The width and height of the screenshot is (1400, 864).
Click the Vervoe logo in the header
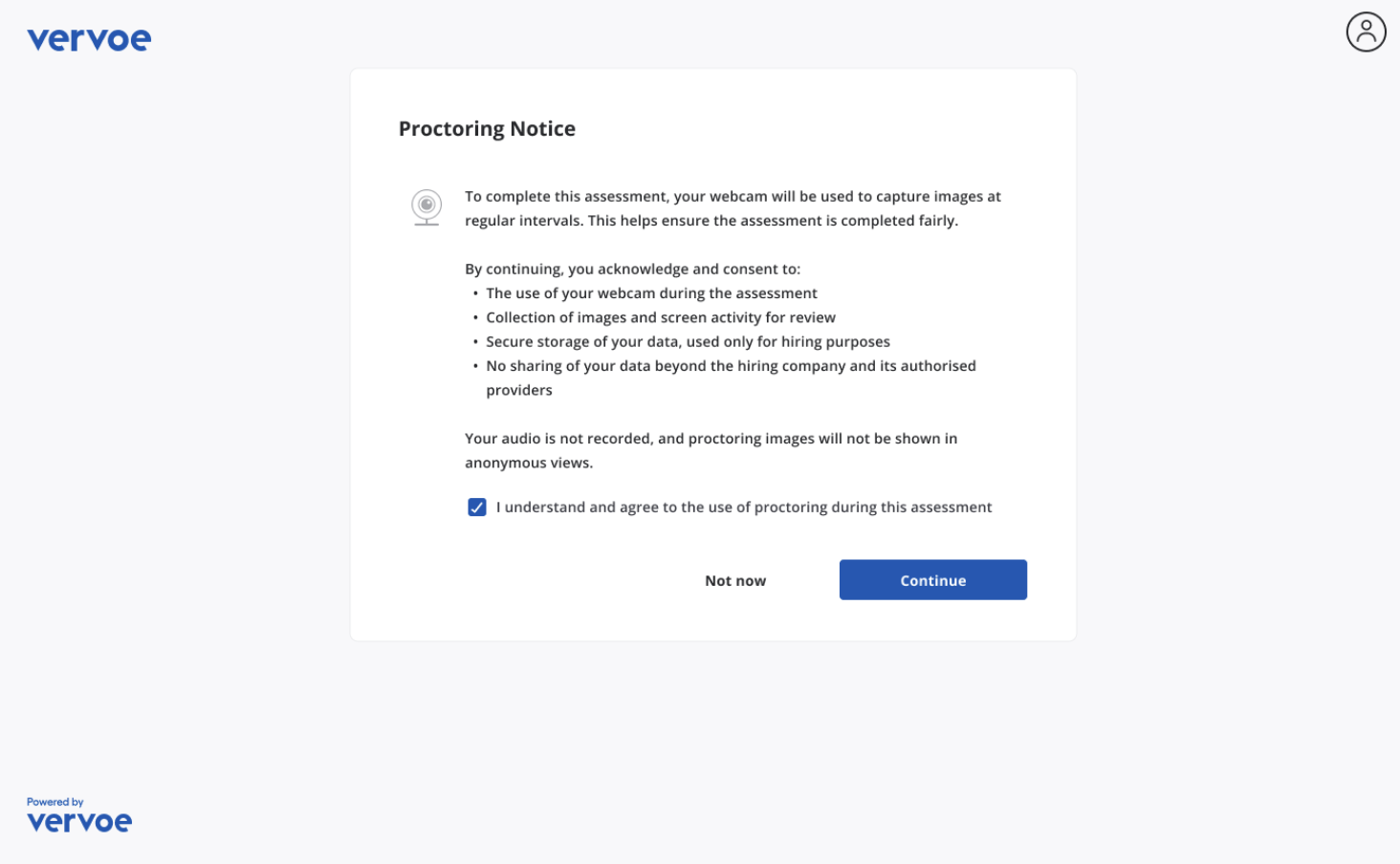click(89, 39)
